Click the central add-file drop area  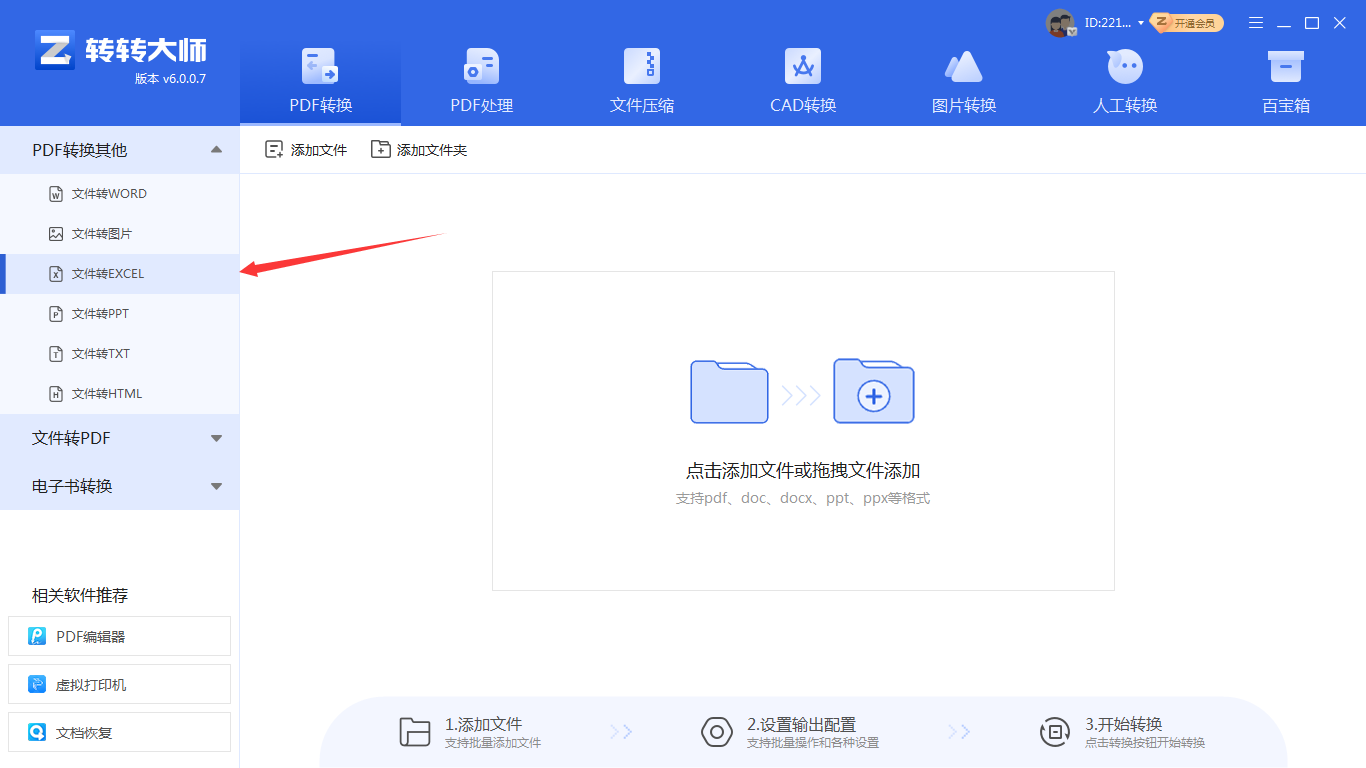click(x=802, y=430)
